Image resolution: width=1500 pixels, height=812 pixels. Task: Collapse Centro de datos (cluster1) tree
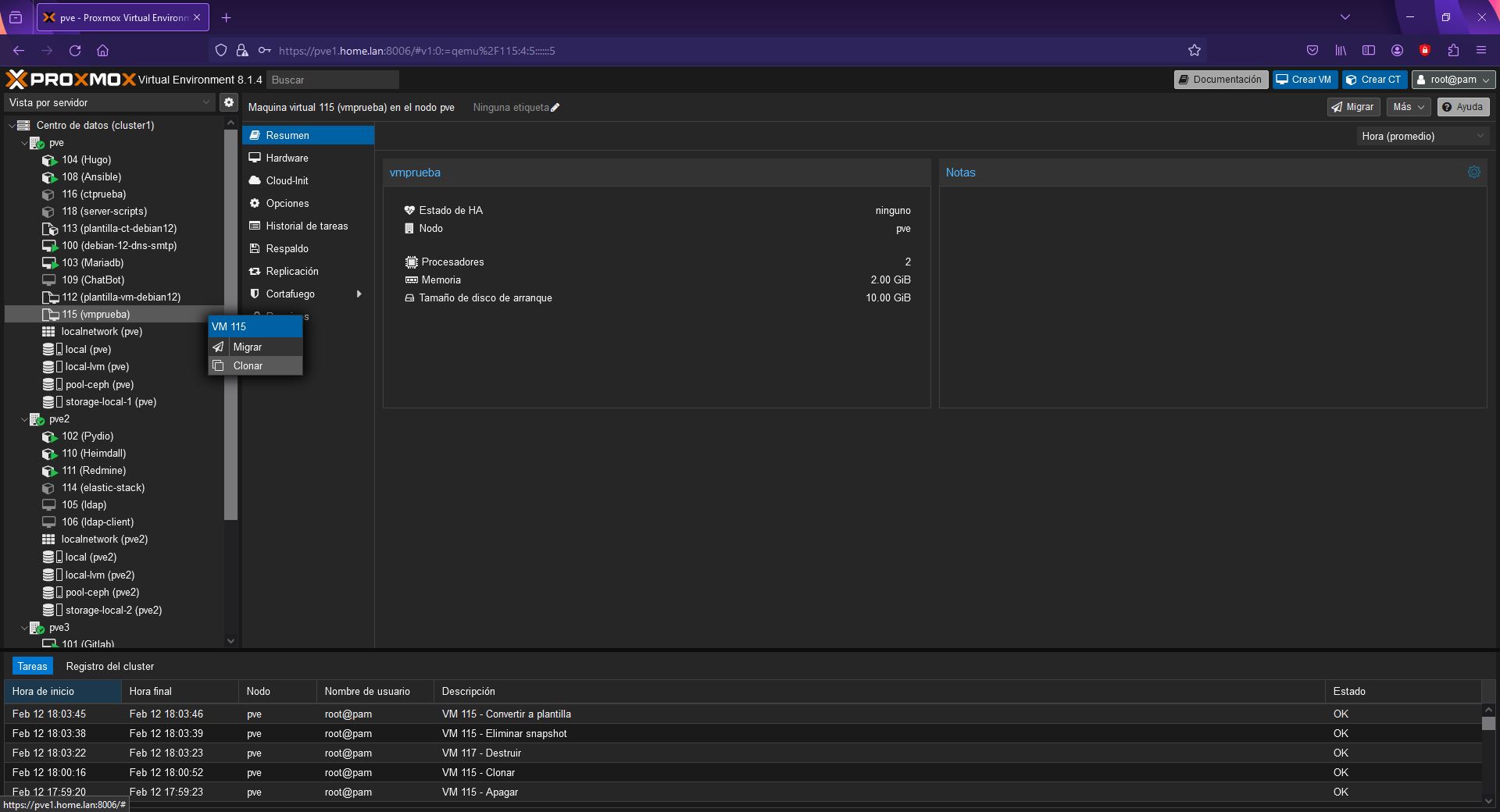(x=12, y=125)
